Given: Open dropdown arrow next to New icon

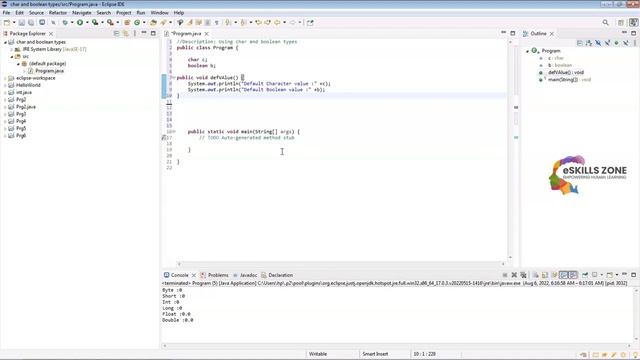Looking at the screenshot, I should click(14, 22).
